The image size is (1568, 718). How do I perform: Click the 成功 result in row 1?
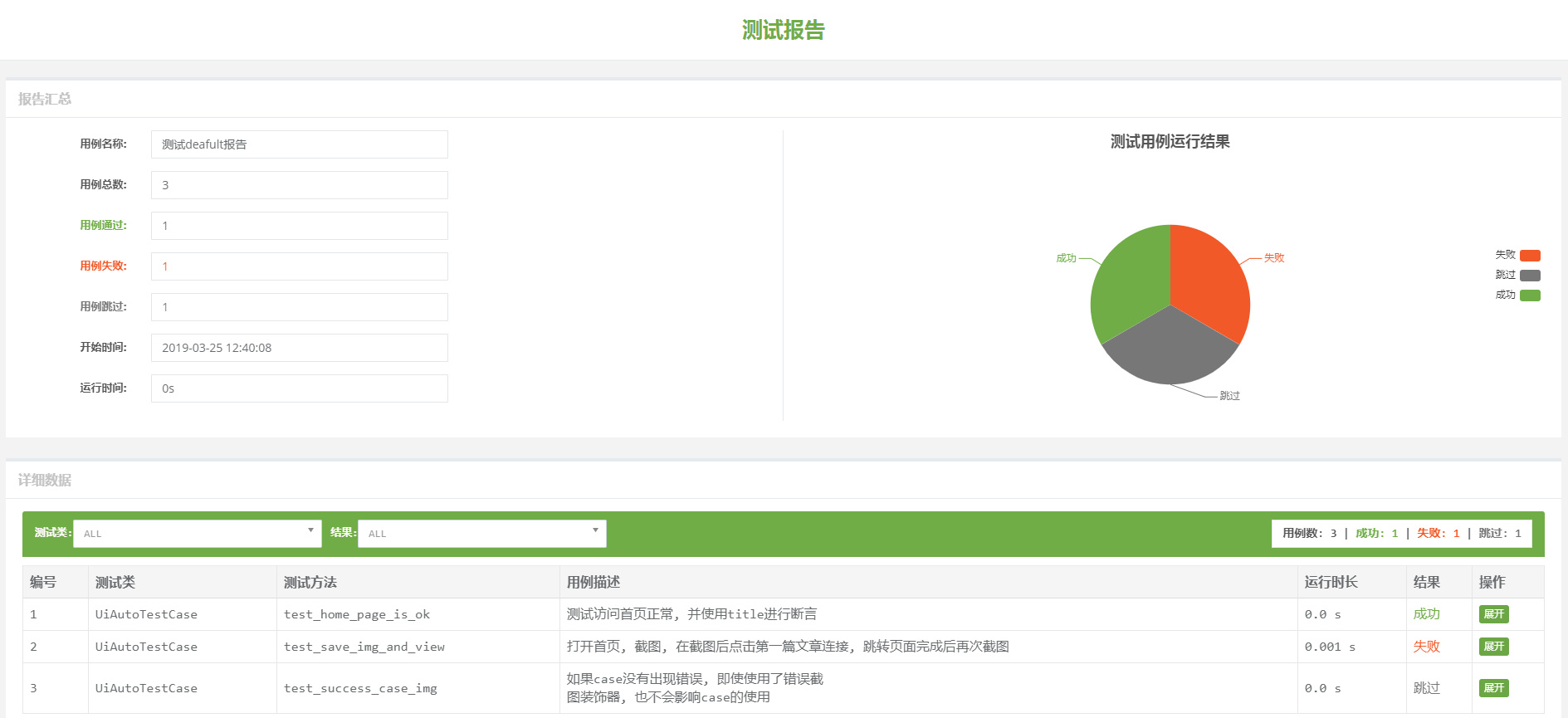pyautogui.click(x=1427, y=614)
